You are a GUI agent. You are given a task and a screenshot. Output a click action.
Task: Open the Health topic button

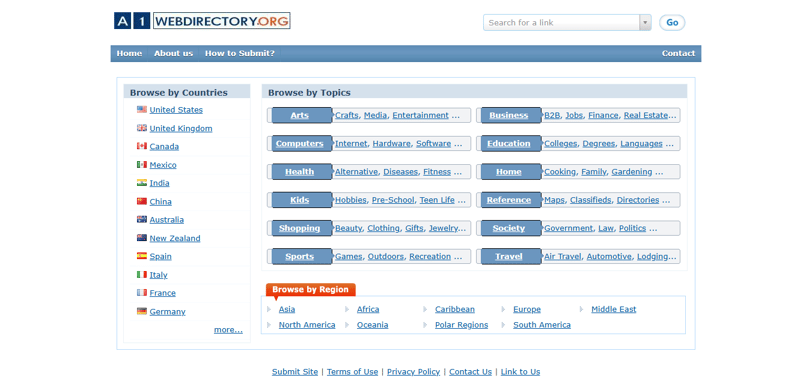pos(301,172)
